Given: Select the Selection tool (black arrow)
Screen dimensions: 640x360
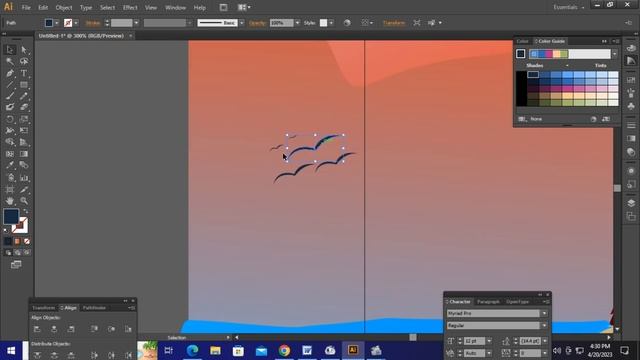Looking at the screenshot, I should pos(10,50).
